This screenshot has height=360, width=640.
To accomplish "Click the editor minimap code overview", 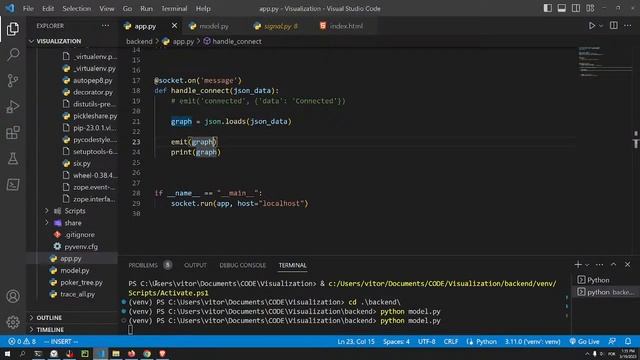I will (604, 61).
